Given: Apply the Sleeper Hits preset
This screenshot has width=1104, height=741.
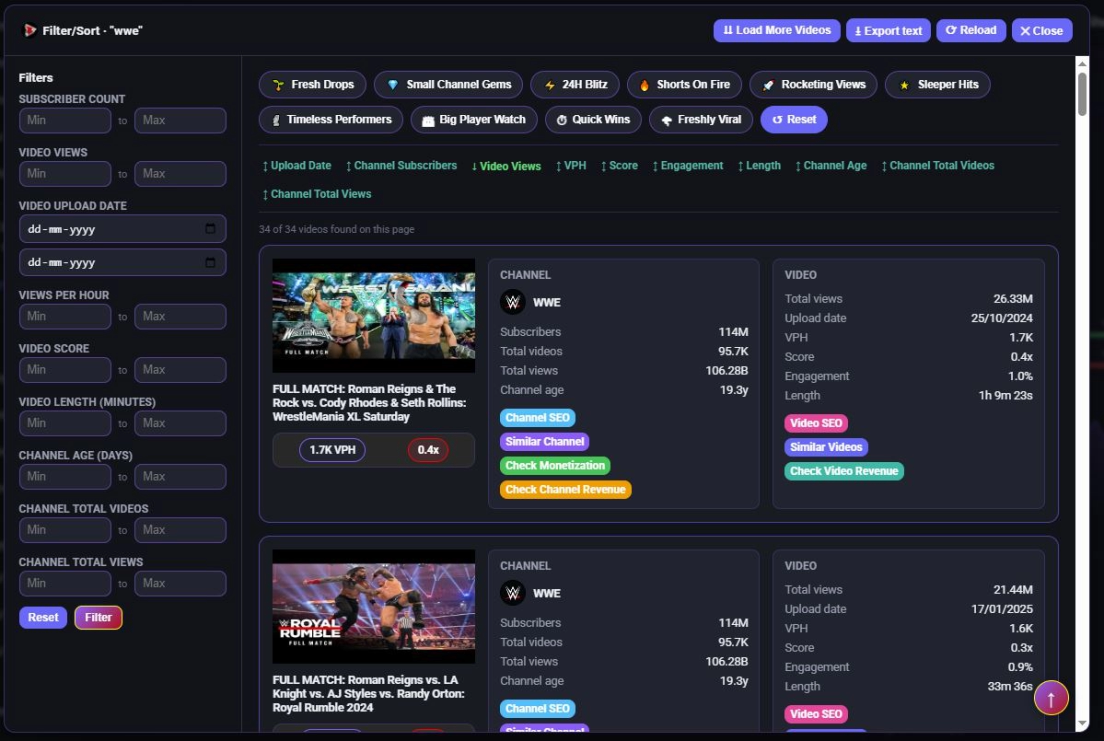Looking at the screenshot, I should (x=938, y=85).
